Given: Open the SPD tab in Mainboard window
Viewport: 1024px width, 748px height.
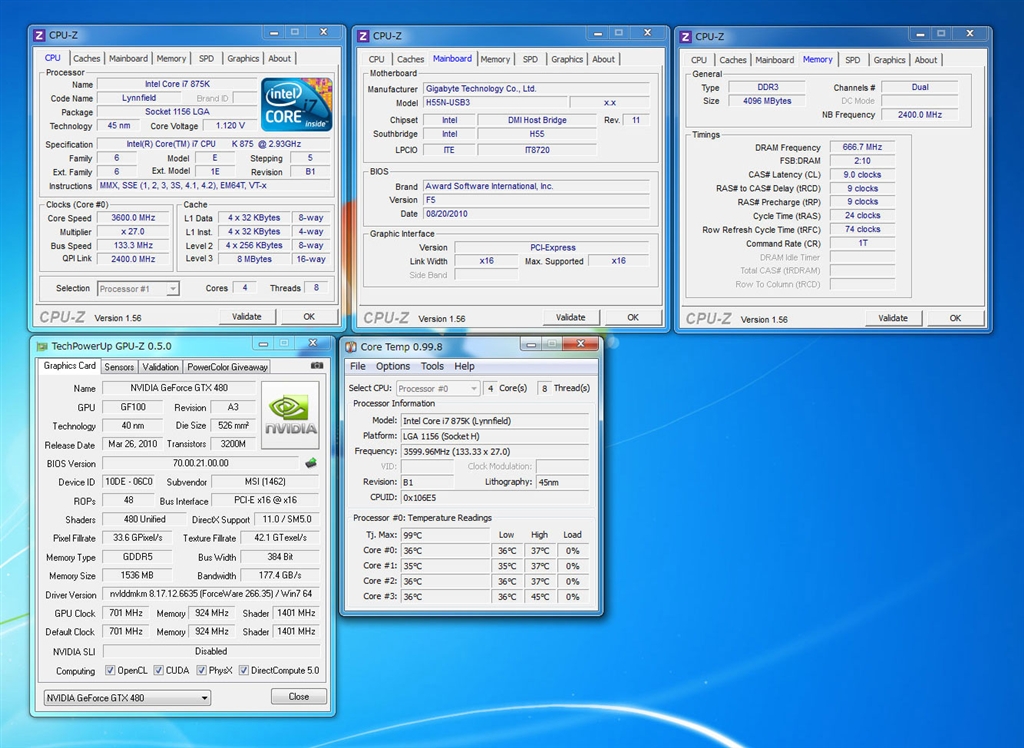Looking at the screenshot, I should pos(530,59).
